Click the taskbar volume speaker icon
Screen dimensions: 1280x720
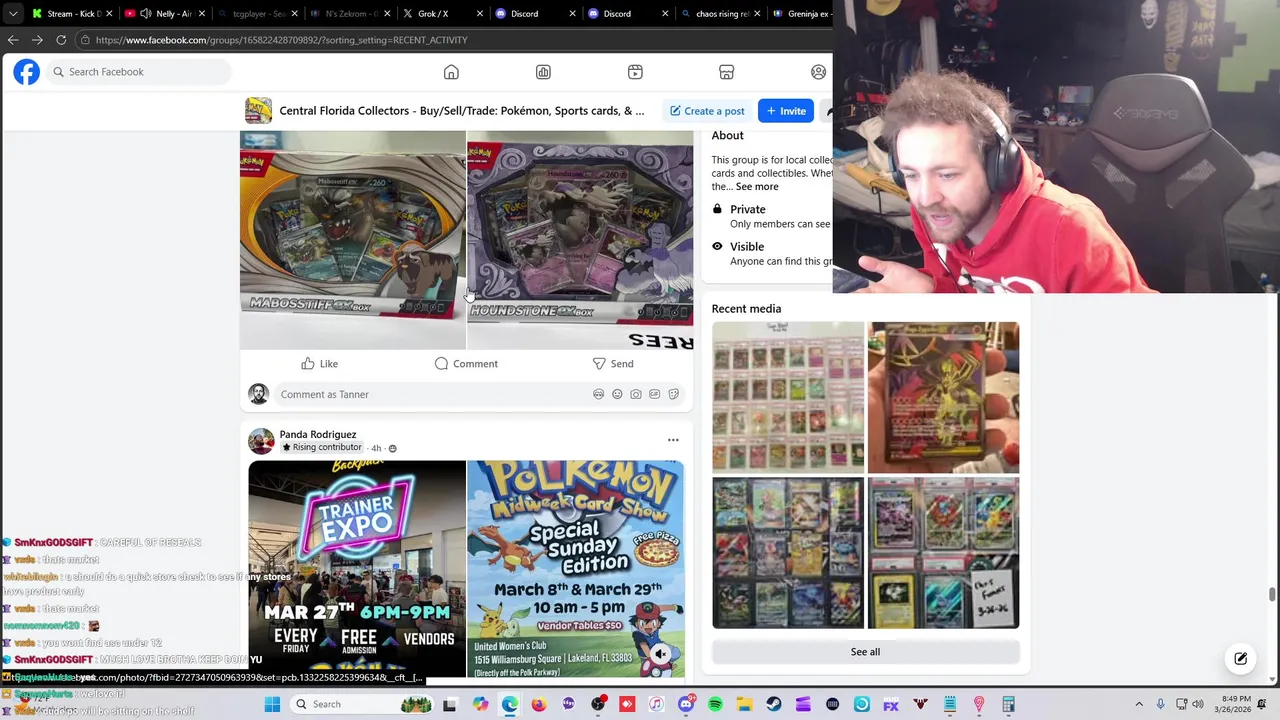pos(1200,704)
